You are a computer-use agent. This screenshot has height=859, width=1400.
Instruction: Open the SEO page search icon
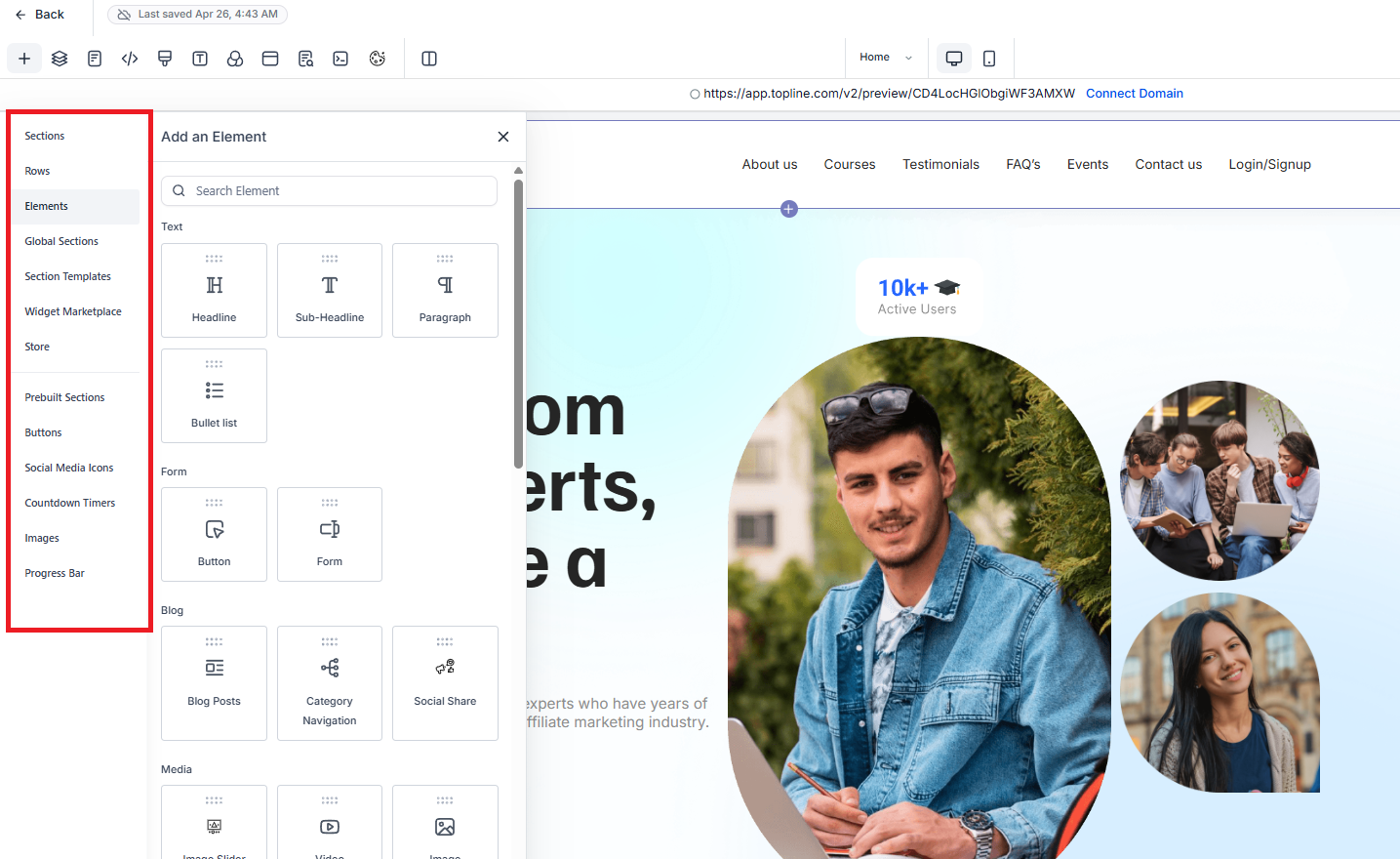[305, 59]
